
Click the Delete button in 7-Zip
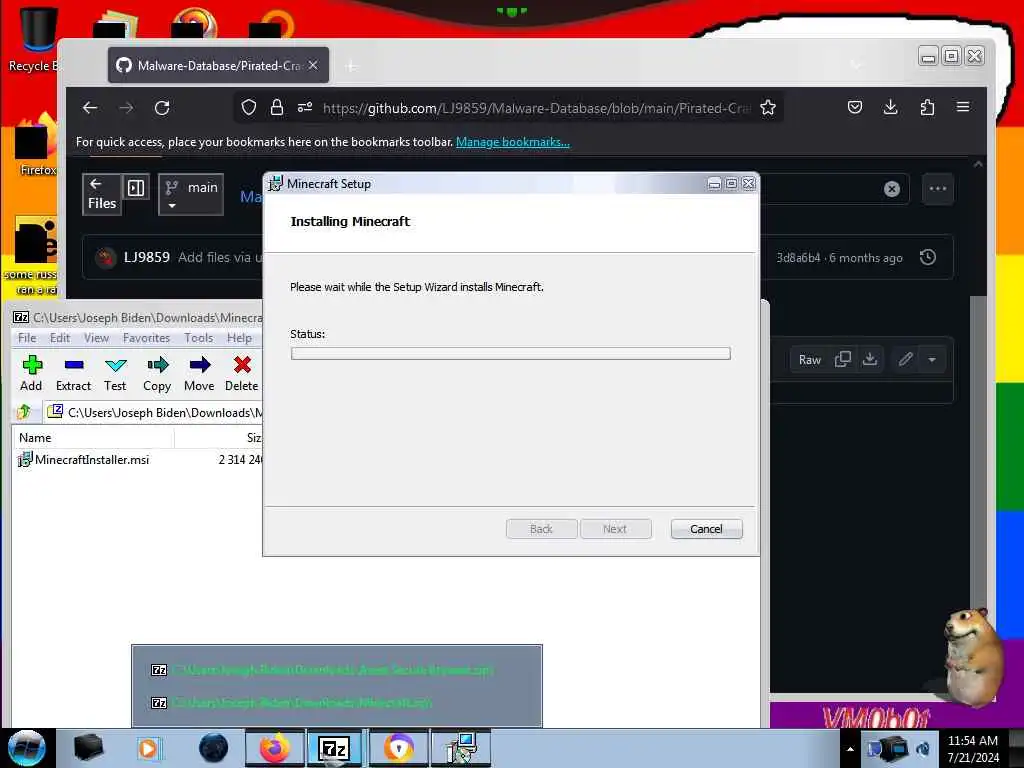(242, 373)
